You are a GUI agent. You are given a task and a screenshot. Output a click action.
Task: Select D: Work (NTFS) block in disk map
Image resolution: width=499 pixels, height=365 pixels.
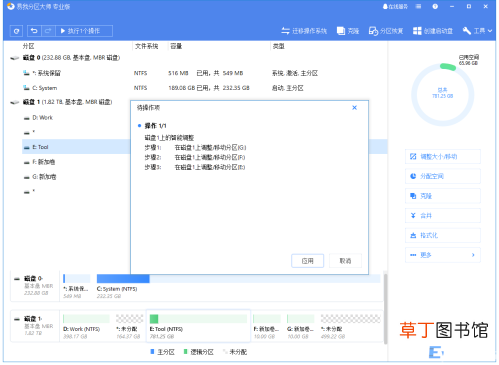(86, 327)
